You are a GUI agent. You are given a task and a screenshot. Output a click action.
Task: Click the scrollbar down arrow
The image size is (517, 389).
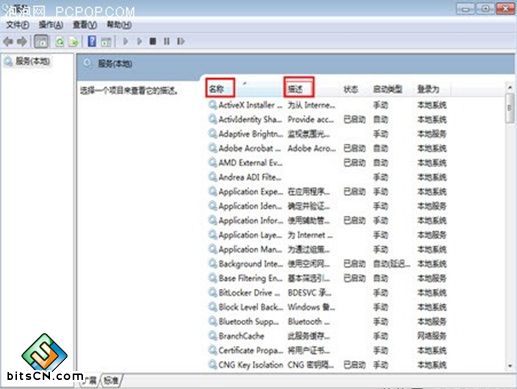[510, 366]
